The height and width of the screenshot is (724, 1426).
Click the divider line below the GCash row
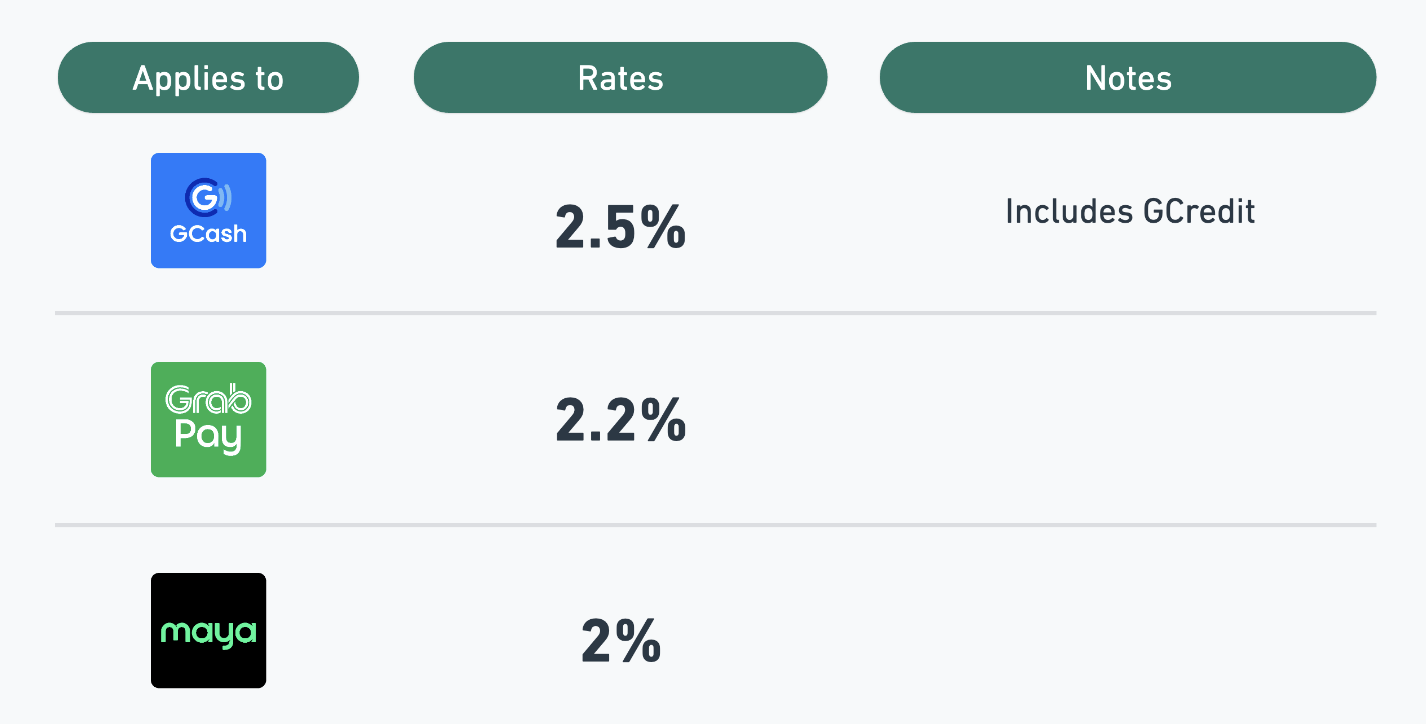click(715, 313)
